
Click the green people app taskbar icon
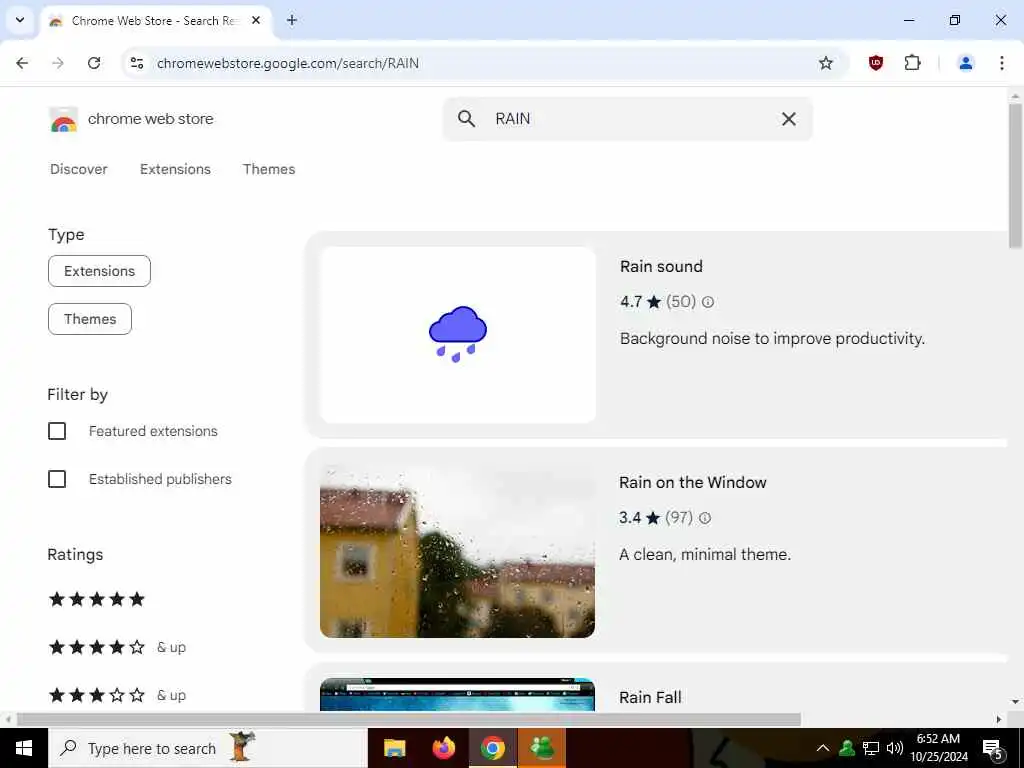coord(542,748)
